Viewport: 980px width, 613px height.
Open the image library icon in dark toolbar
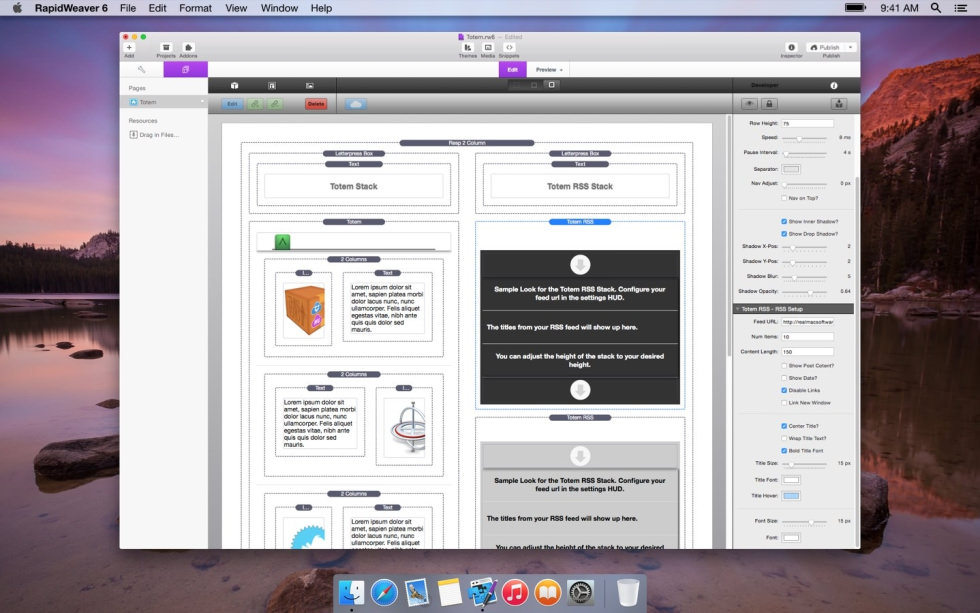[309, 86]
